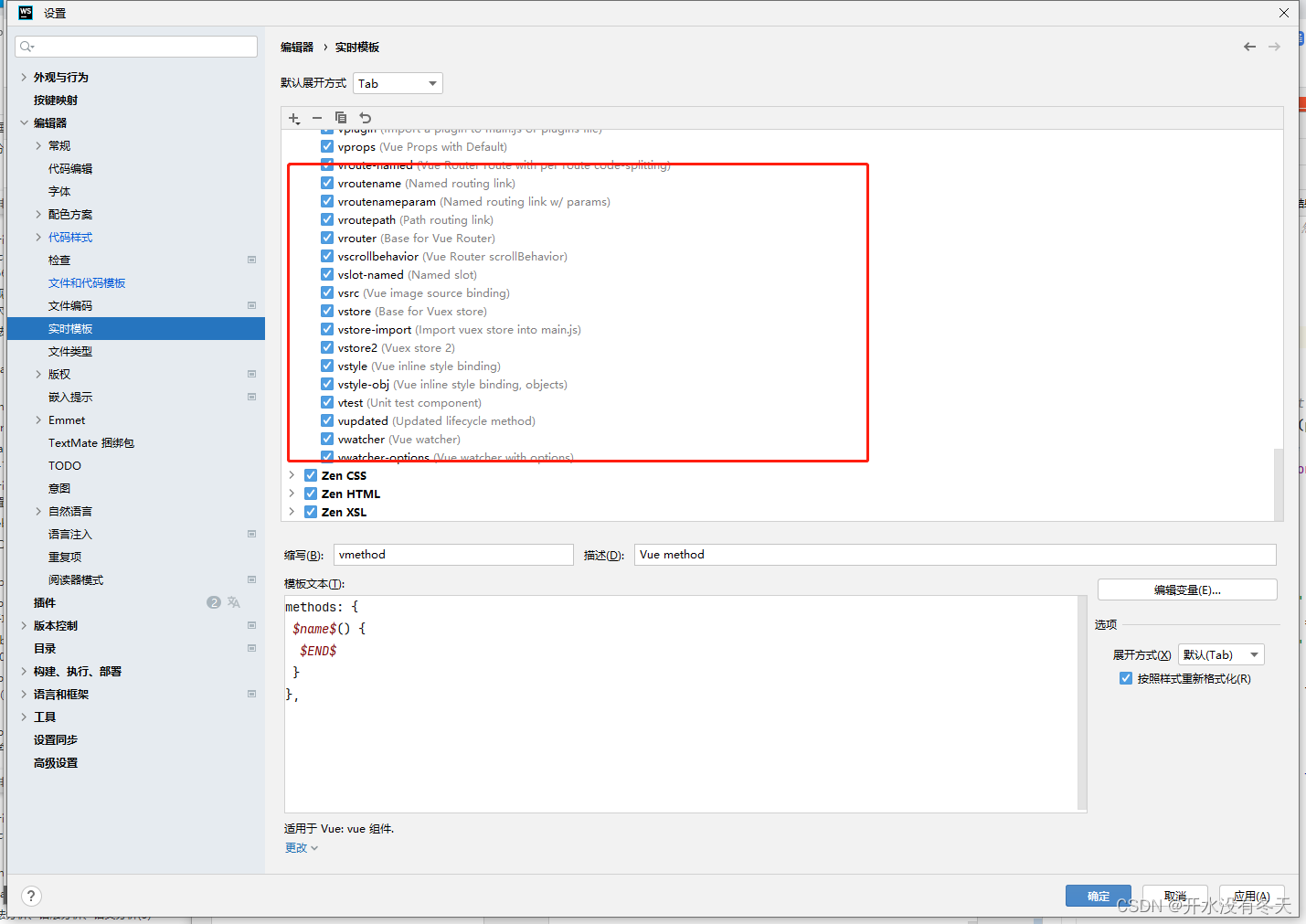This screenshot has width=1306, height=924.
Task: Click the project-level icon beside 阅读器模式
Action: [x=251, y=579]
